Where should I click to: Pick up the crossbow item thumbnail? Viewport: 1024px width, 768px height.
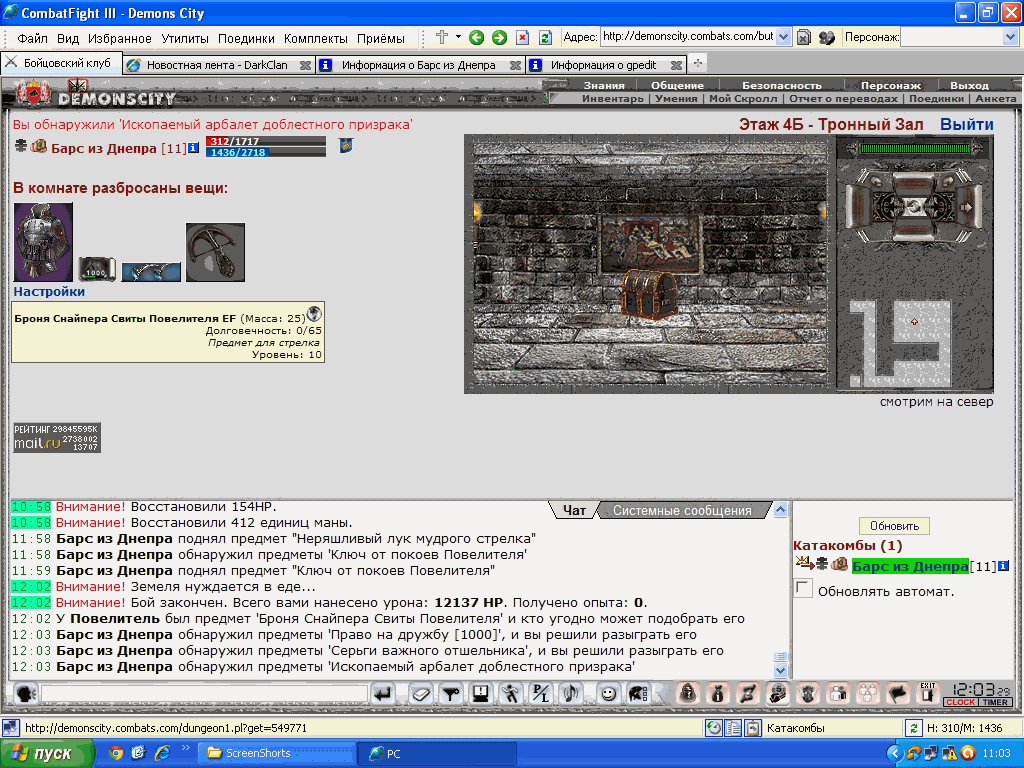216,252
